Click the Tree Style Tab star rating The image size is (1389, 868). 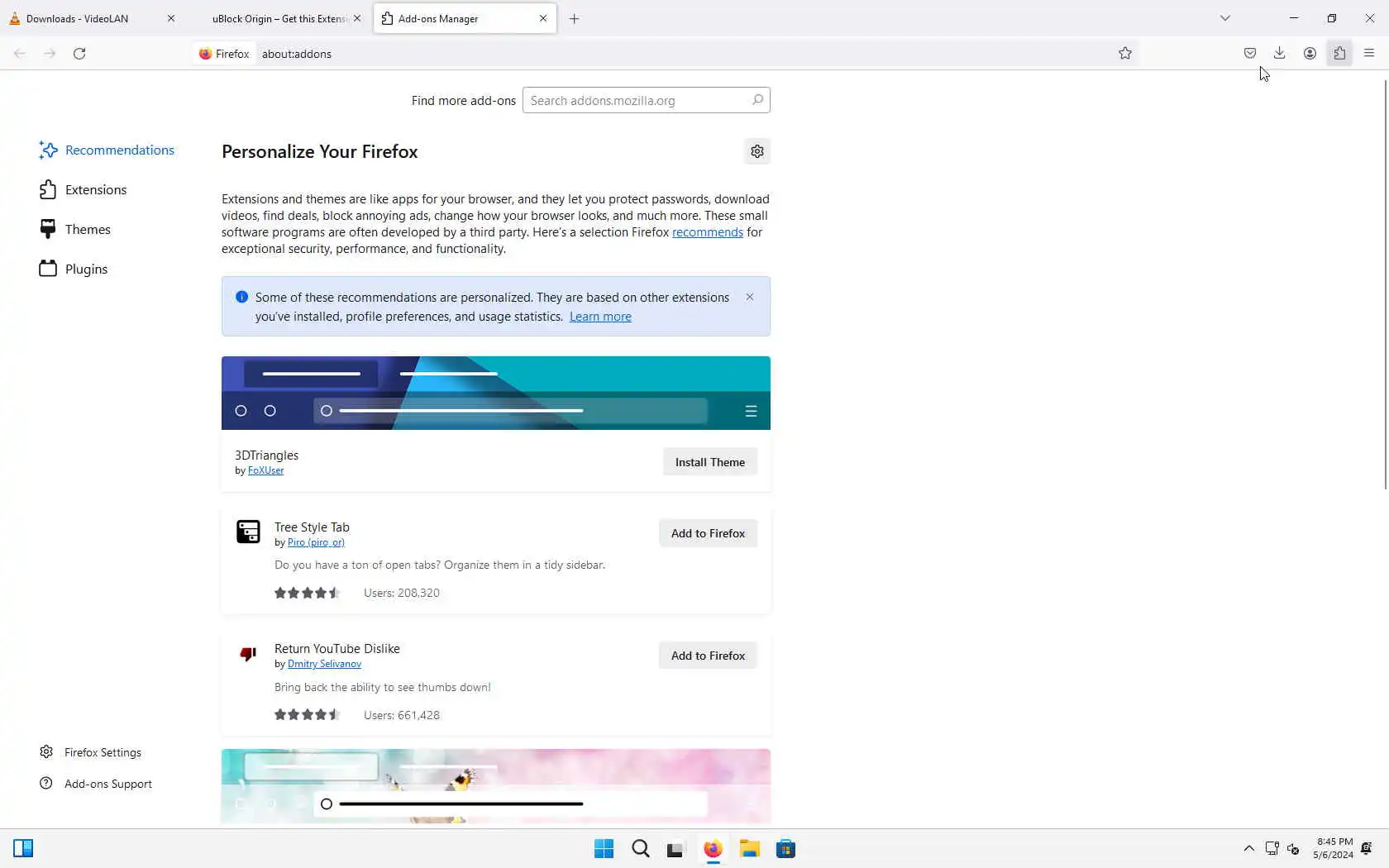(308, 593)
